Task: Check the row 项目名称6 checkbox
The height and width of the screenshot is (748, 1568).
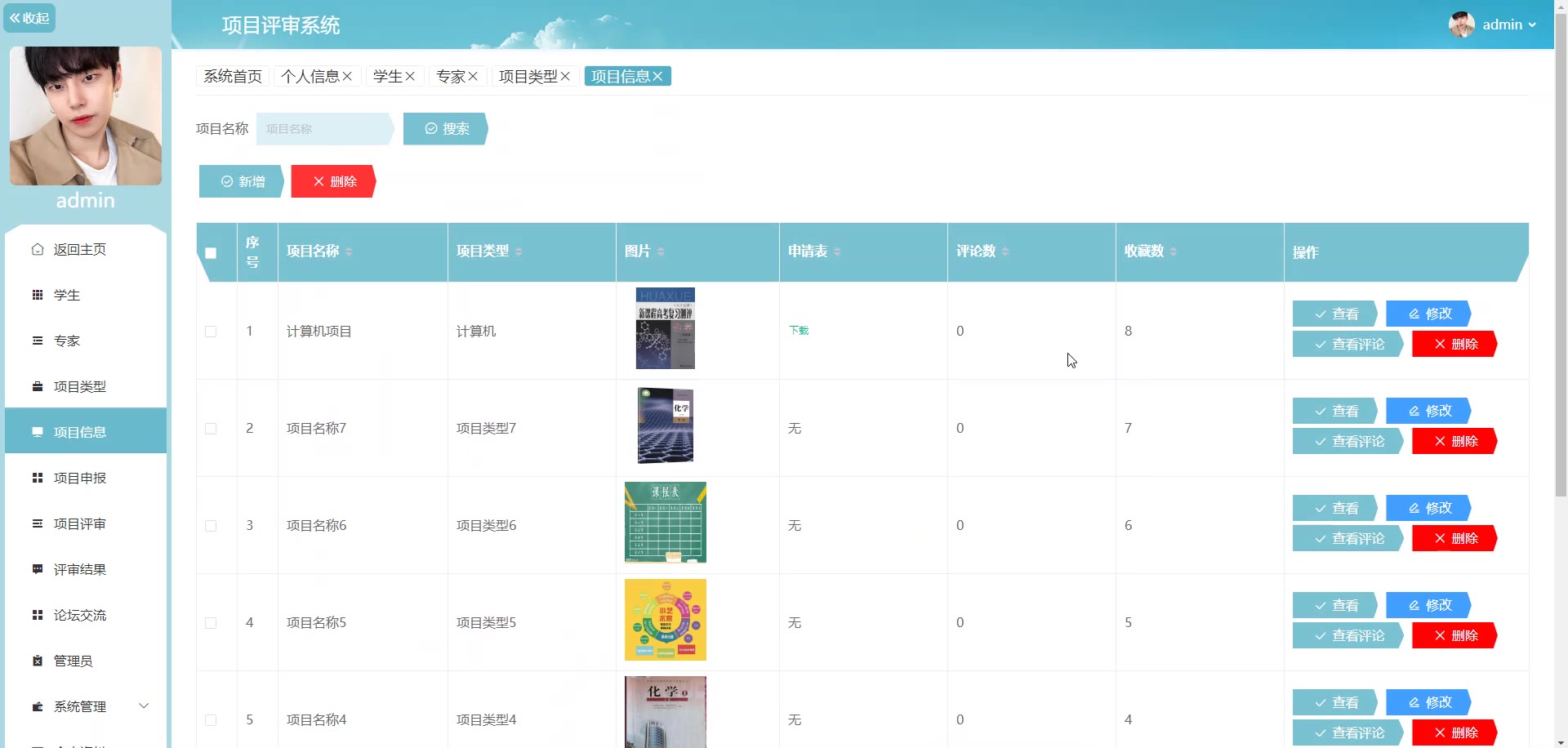Action: pos(211,526)
